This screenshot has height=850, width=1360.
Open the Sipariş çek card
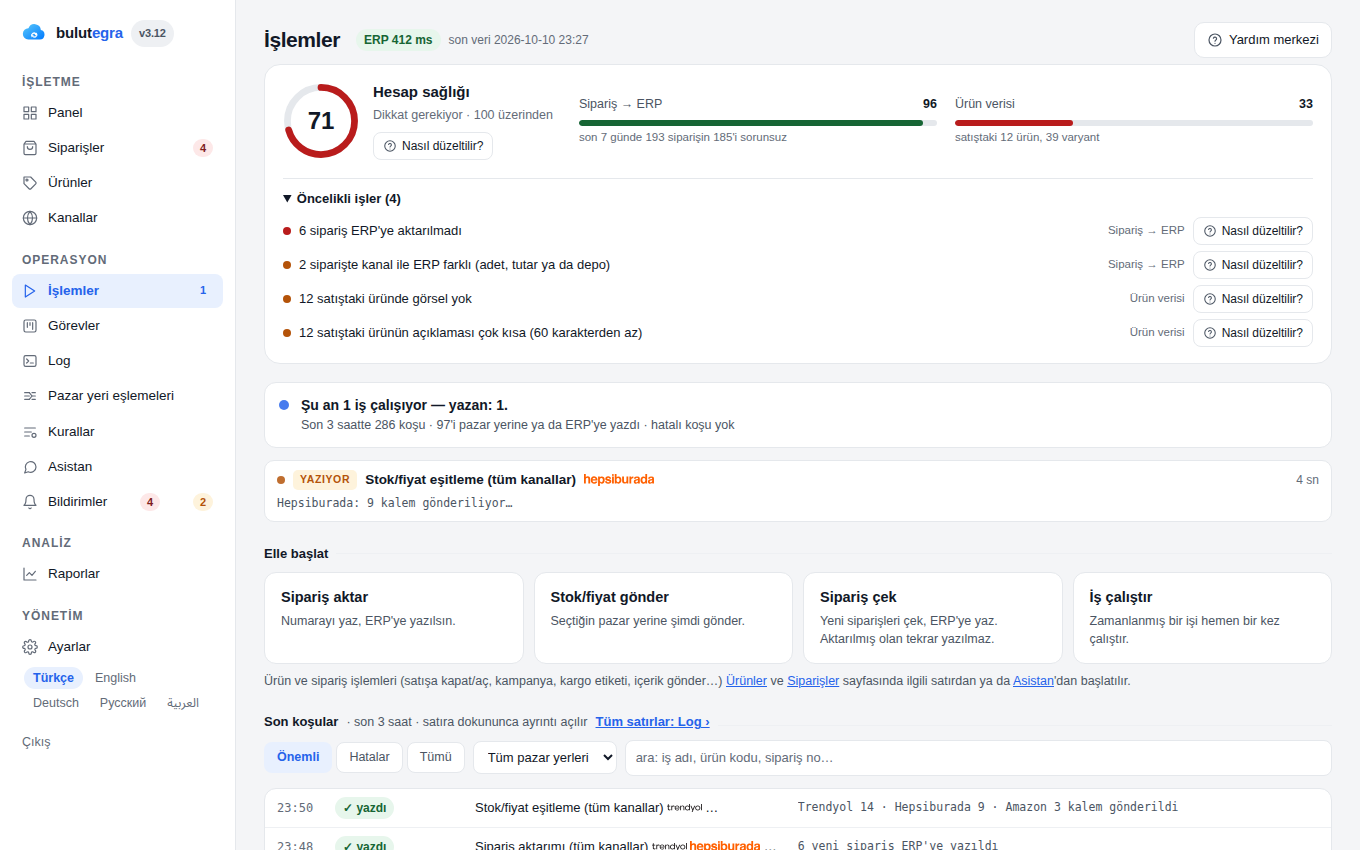point(933,618)
